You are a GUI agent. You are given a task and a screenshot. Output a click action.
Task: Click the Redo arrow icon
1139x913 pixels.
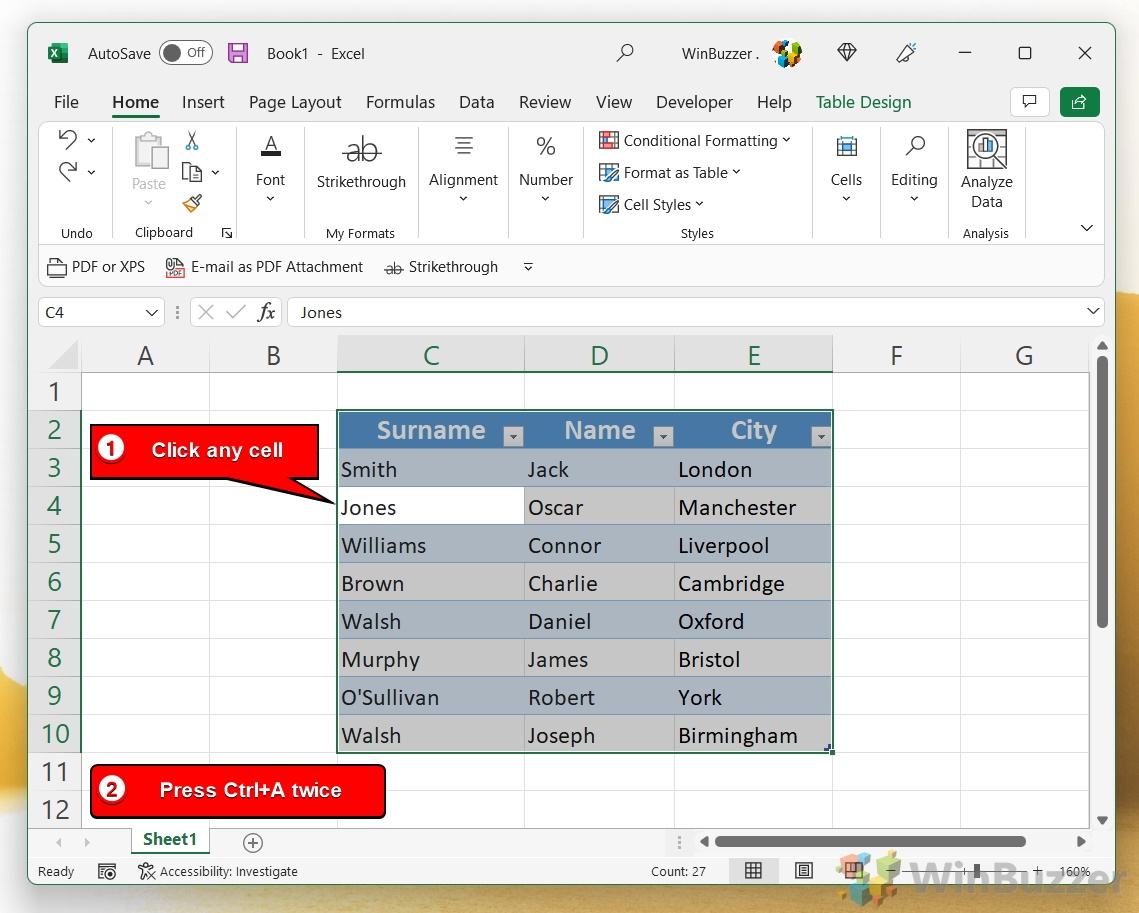pyautogui.click(x=68, y=171)
